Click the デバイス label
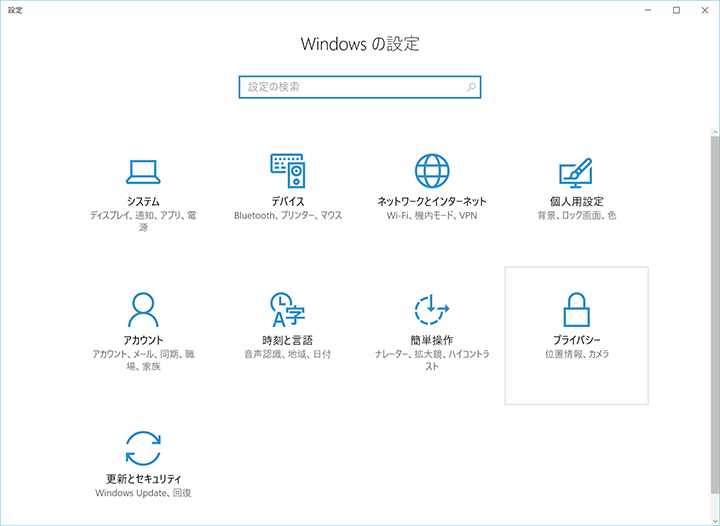This screenshot has width=720, height=526. click(288, 201)
